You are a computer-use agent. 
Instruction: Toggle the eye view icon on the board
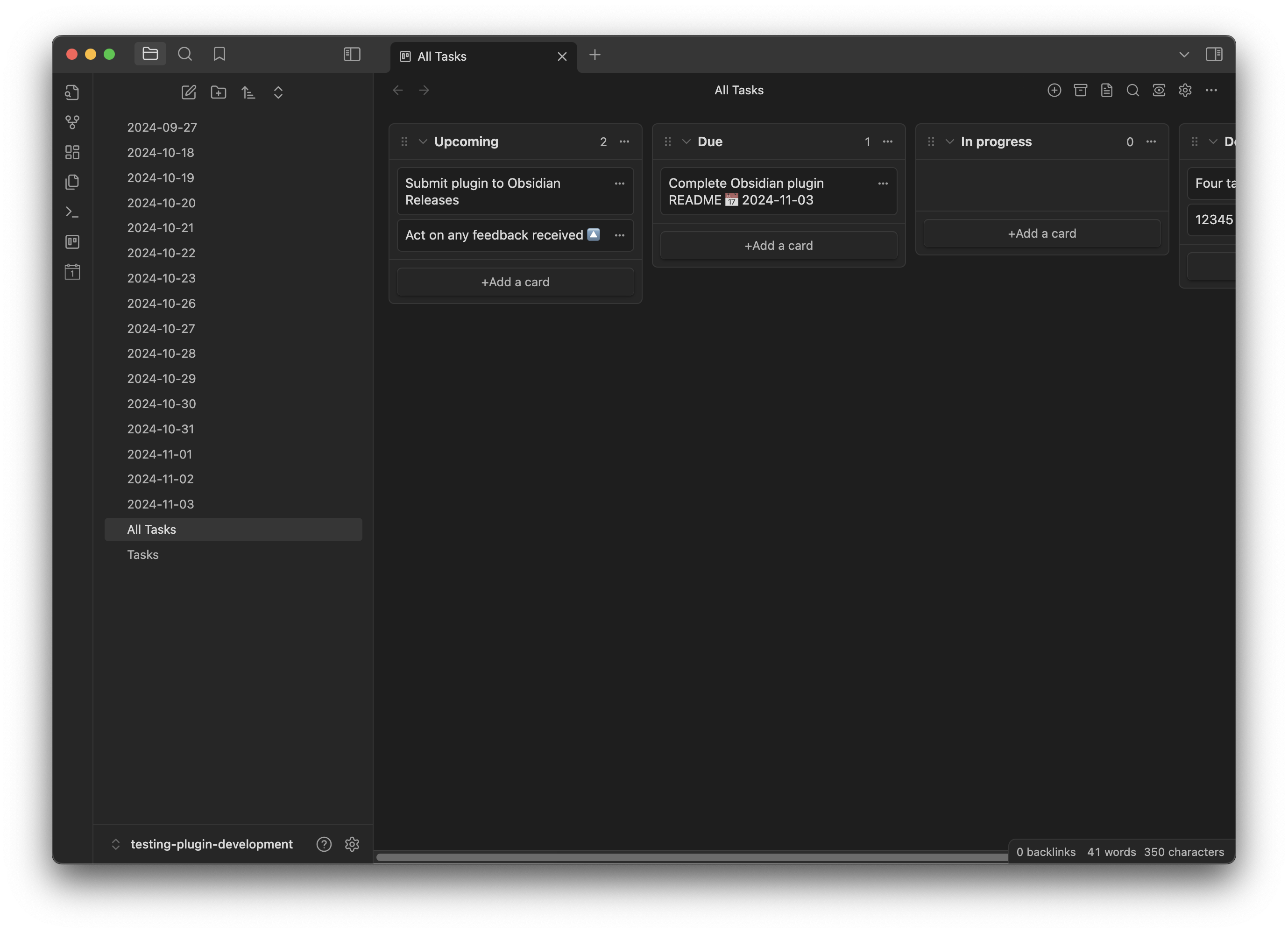coord(1159,90)
